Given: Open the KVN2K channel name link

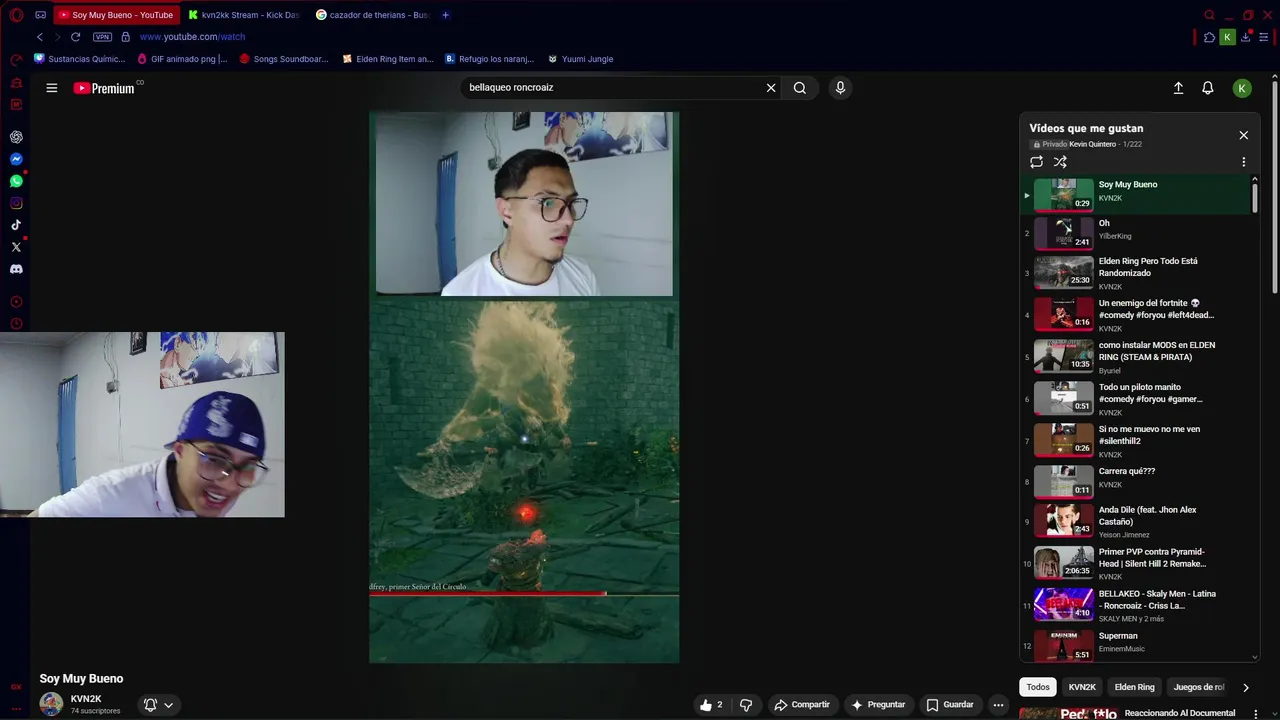Looking at the screenshot, I should 86,699.
